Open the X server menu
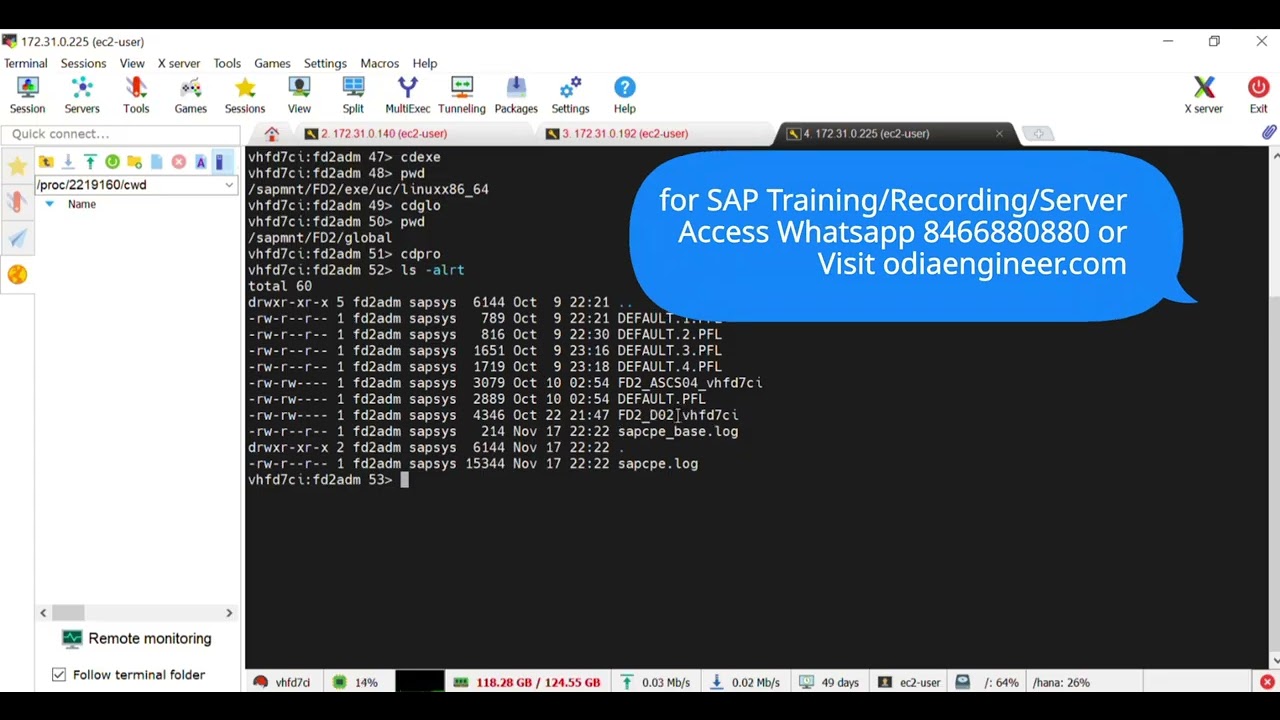 click(178, 63)
